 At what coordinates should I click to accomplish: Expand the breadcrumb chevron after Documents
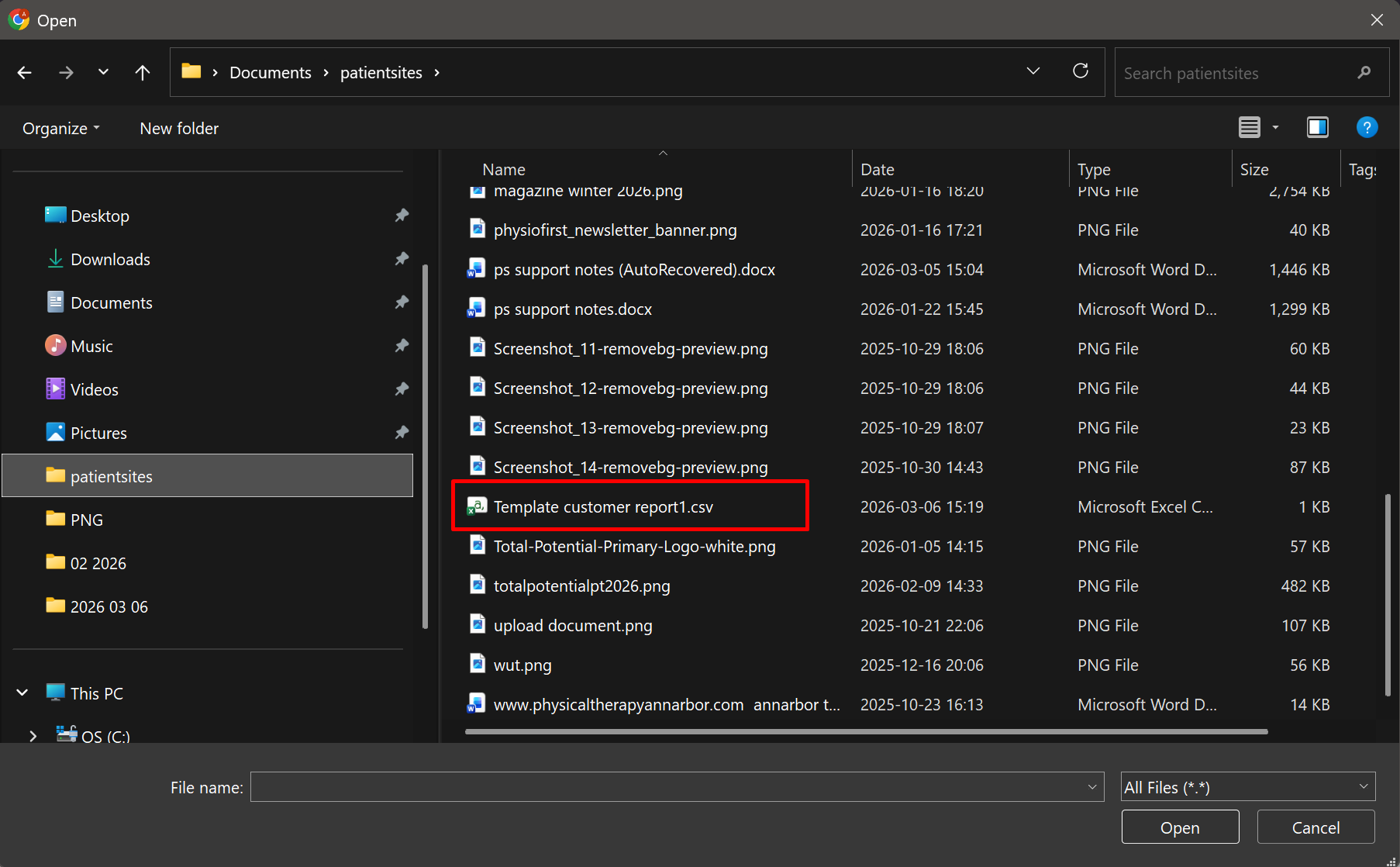(326, 73)
